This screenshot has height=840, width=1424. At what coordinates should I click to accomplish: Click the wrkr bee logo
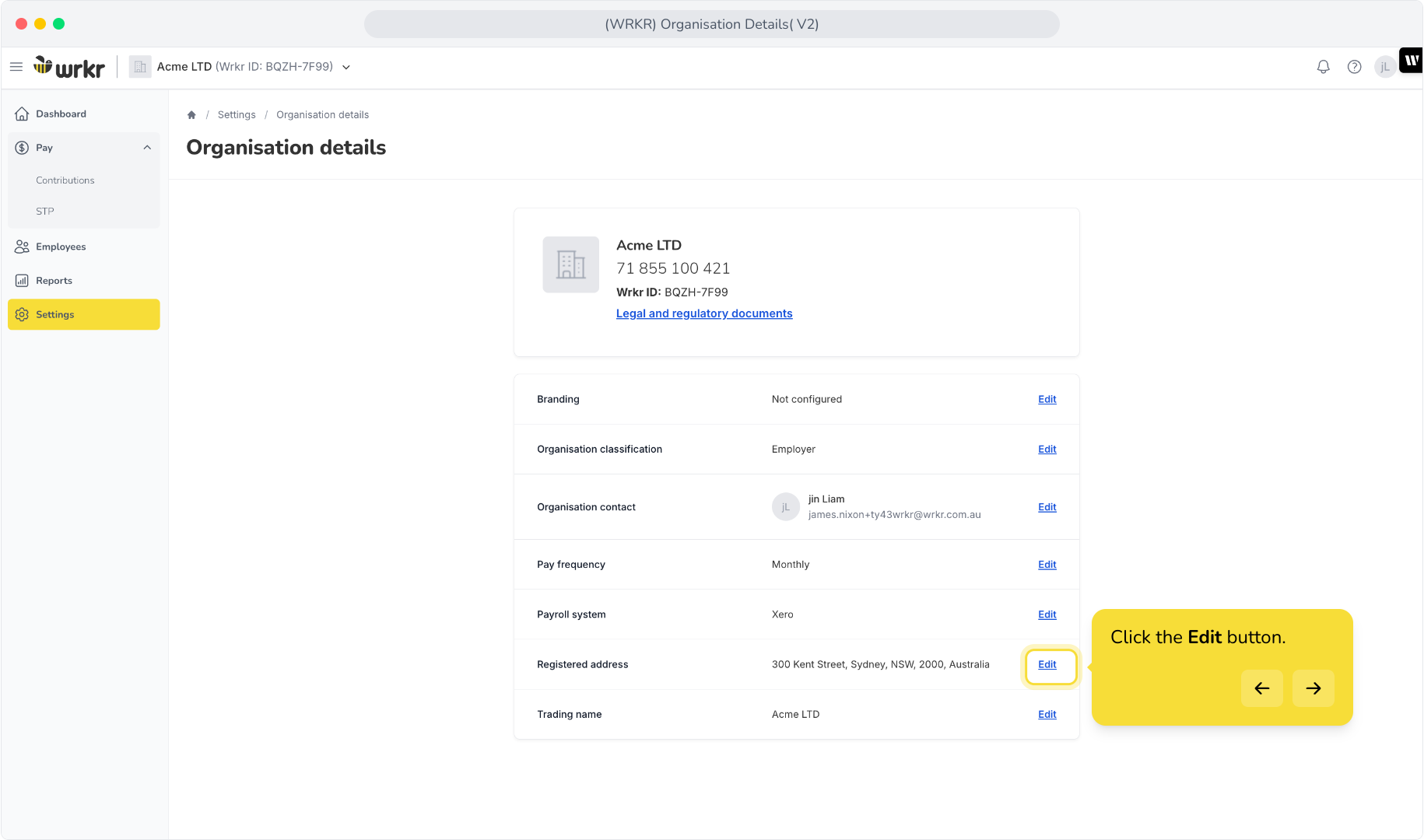click(69, 67)
